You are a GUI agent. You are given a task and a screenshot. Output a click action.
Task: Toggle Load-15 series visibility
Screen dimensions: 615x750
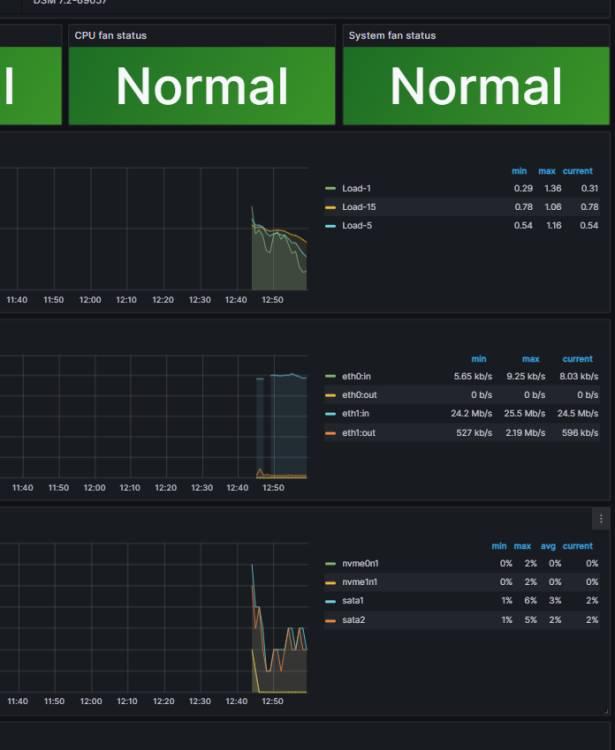pos(359,207)
